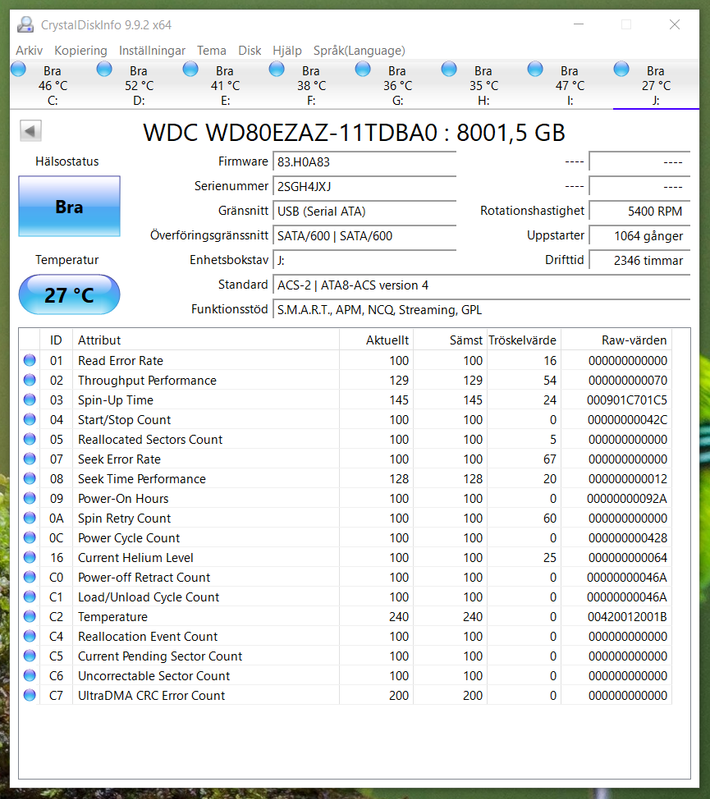Open the Språk(Language) menu
This screenshot has width=710, height=799.
coord(359,50)
